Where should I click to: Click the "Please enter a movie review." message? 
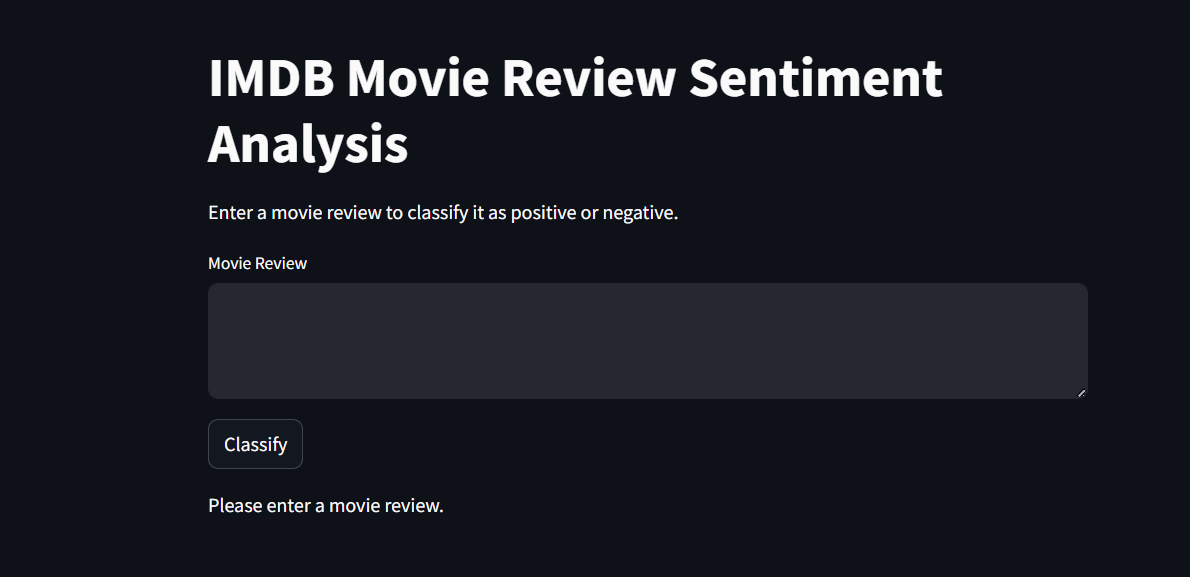point(325,505)
